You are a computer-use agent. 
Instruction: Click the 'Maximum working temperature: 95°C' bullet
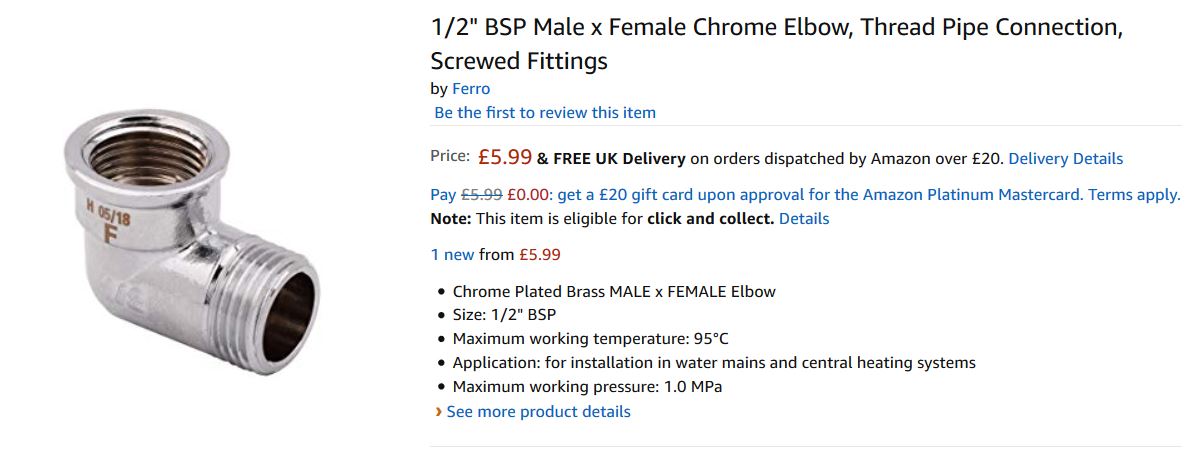pyautogui.click(x=597, y=339)
